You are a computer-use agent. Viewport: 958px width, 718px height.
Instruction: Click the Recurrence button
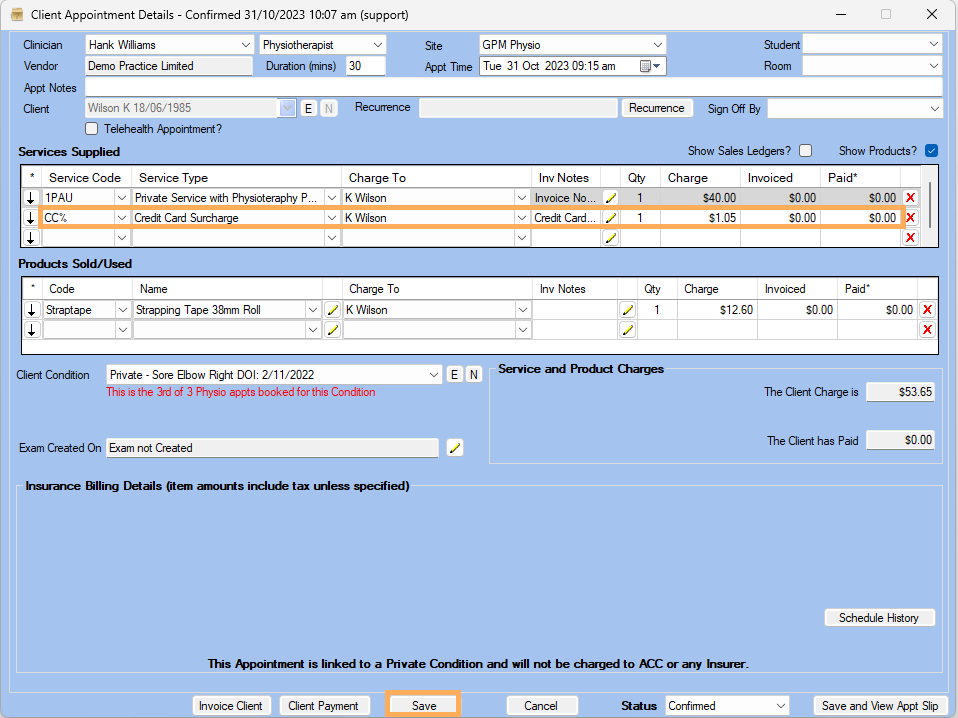657,108
